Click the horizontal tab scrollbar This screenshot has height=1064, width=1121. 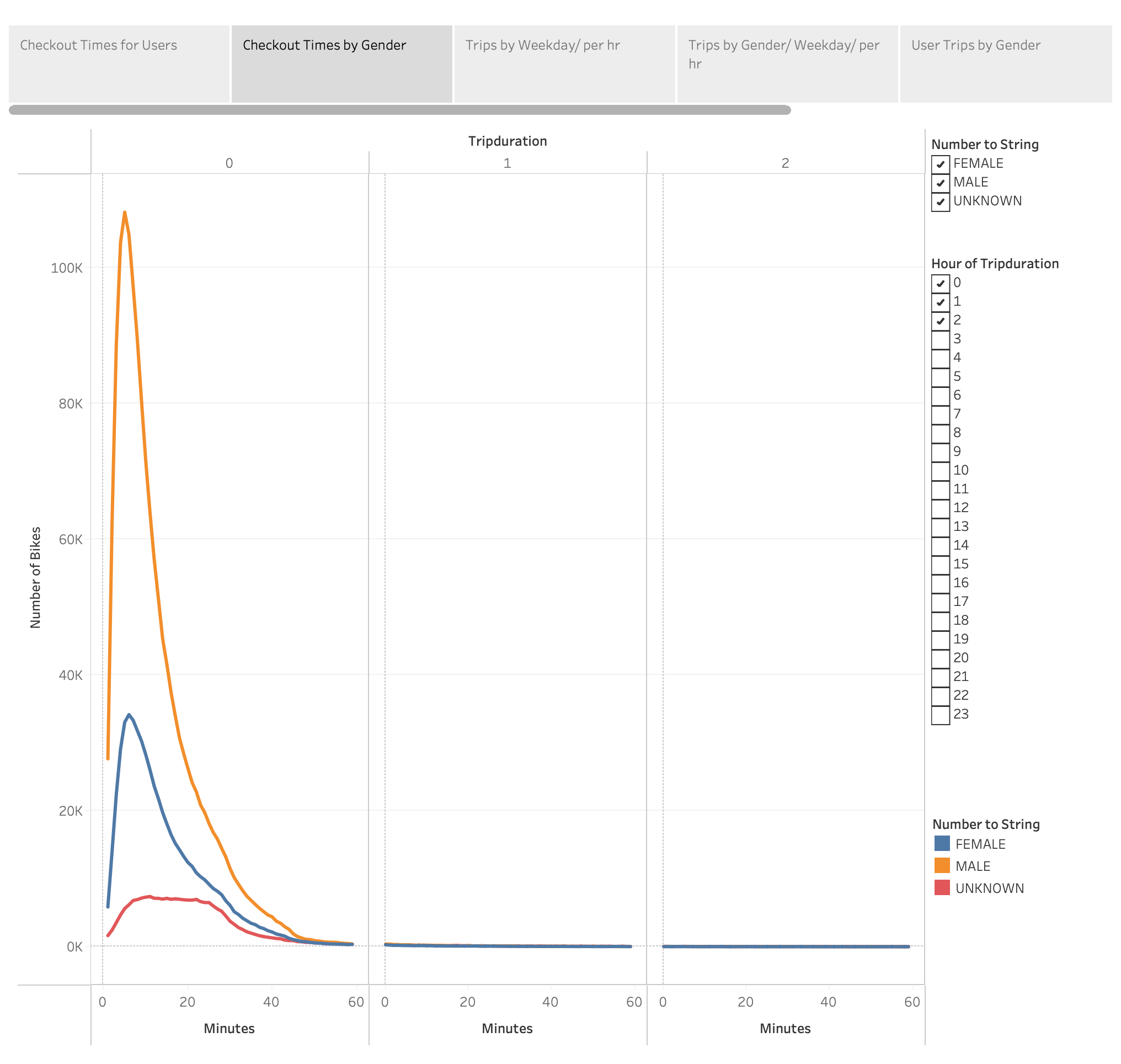[400, 110]
